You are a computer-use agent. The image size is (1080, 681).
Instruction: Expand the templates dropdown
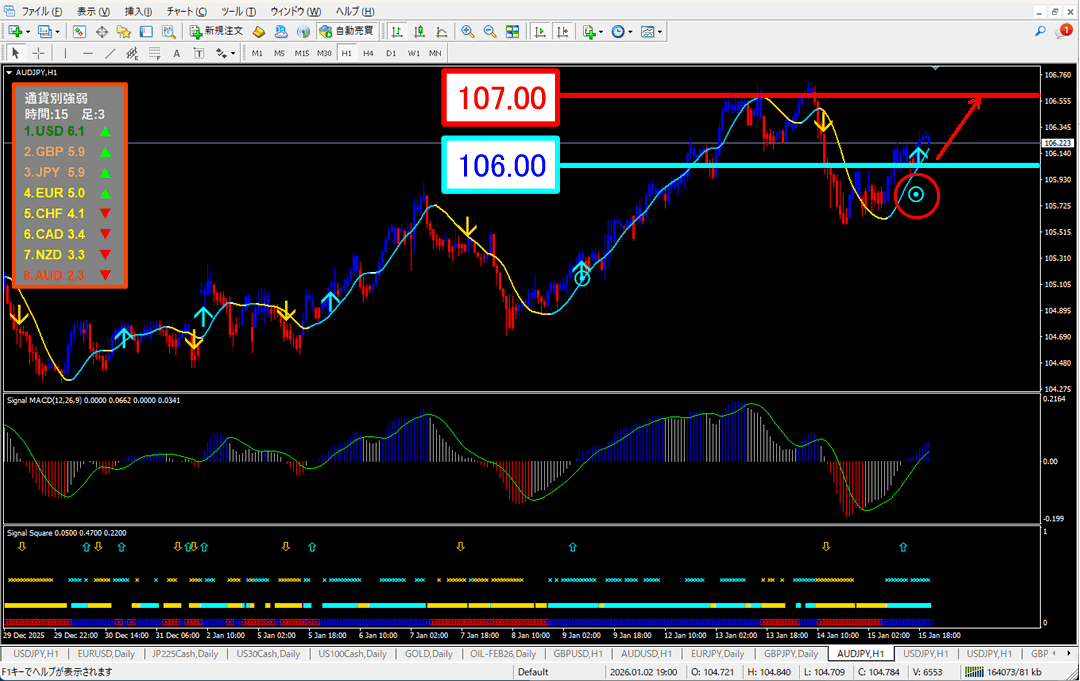click(x=661, y=31)
